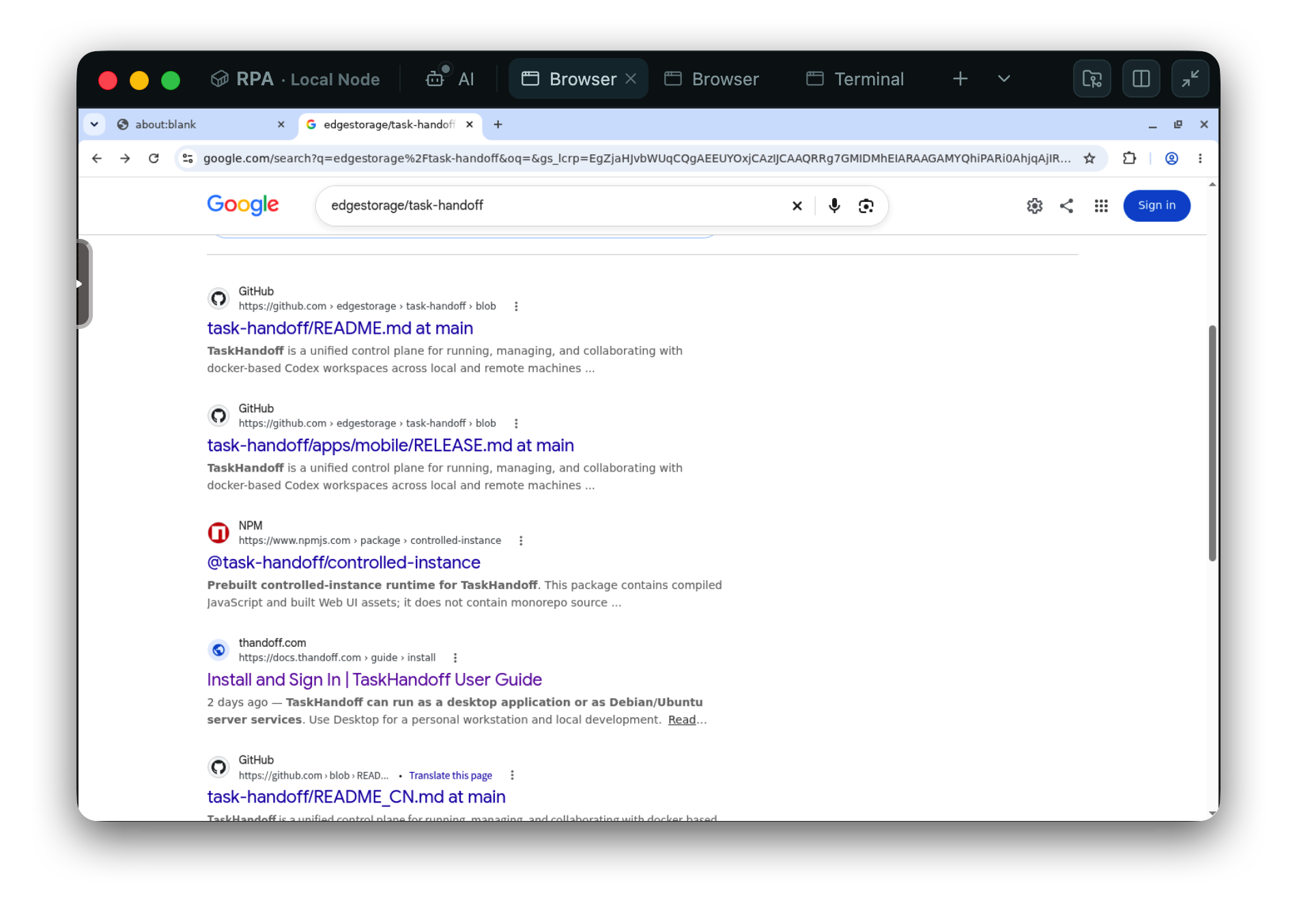The height and width of the screenshot is (924, 1297).
Task: Click the share icon next to settings
Action: [x=1066, y=205]
